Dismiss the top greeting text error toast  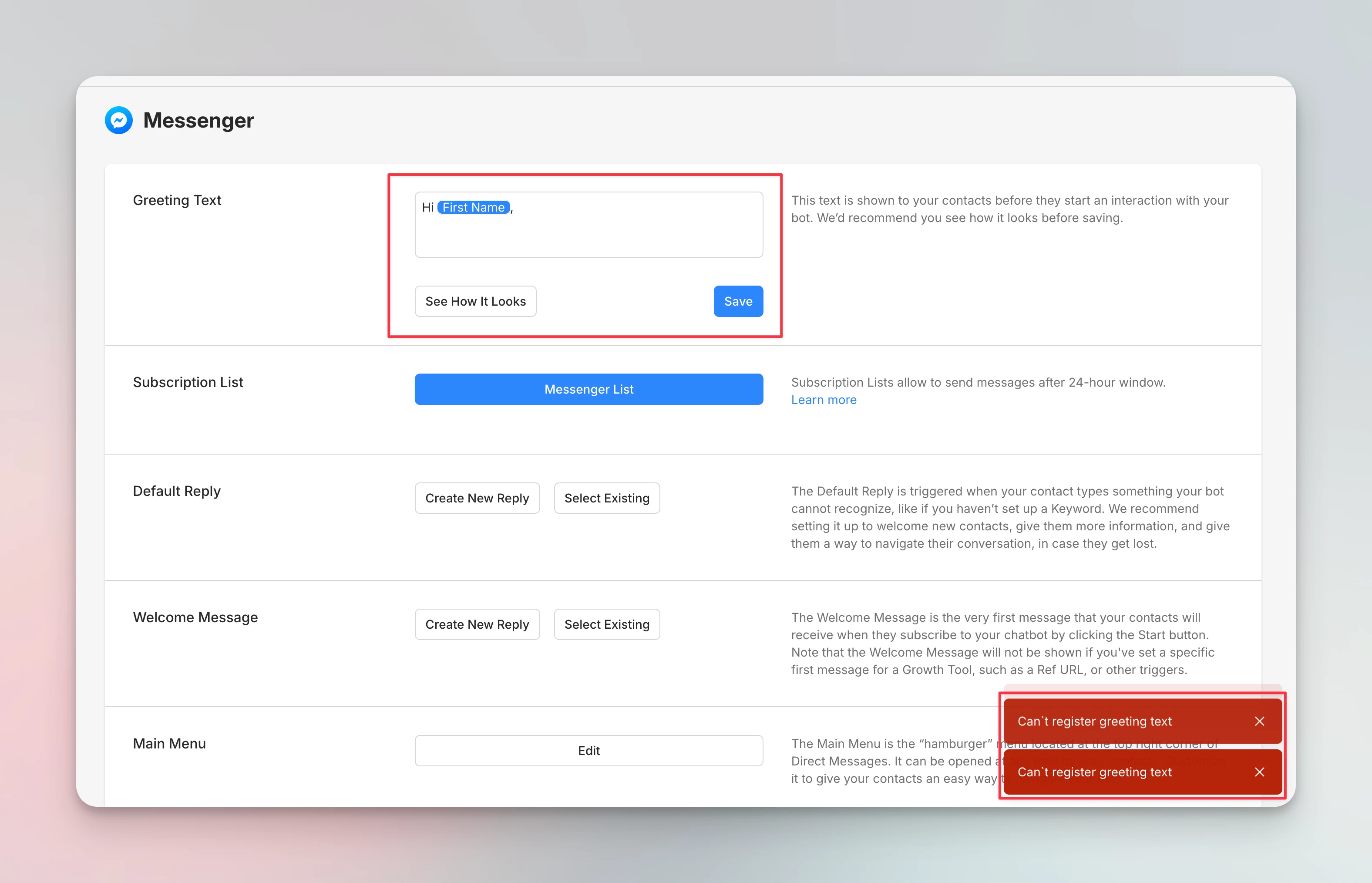[x=1259, y=721]
